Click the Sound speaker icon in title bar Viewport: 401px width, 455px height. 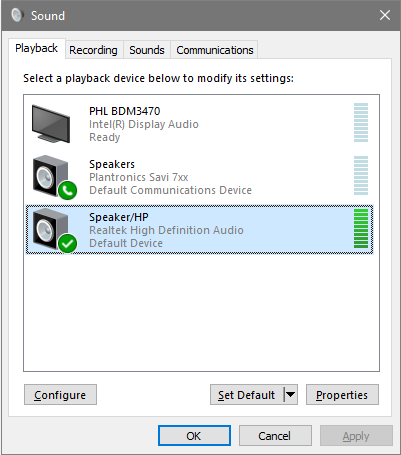(16, 15)
